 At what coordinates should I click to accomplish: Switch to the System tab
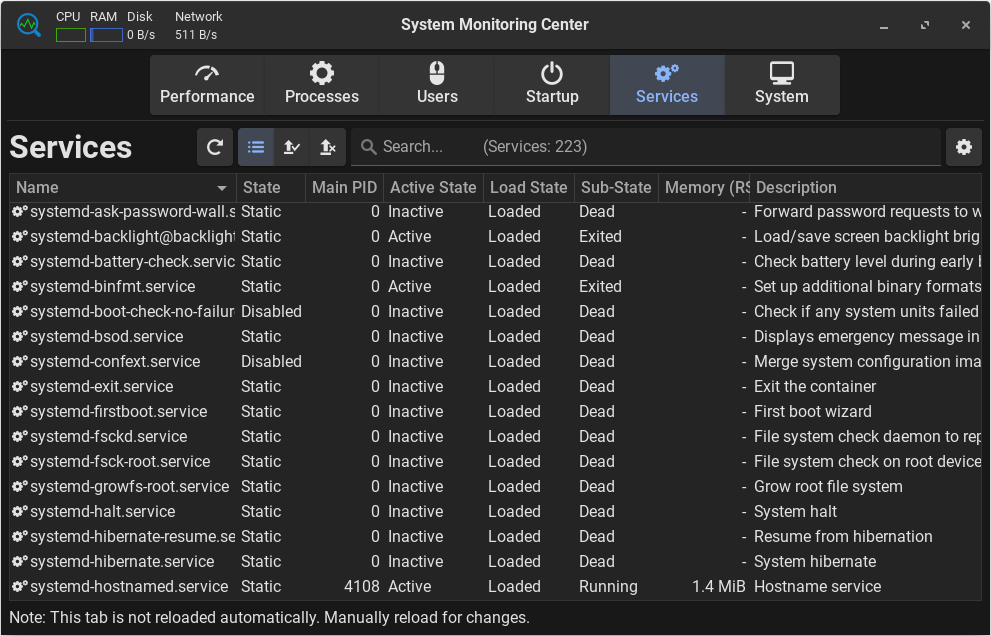click(781, 85)
